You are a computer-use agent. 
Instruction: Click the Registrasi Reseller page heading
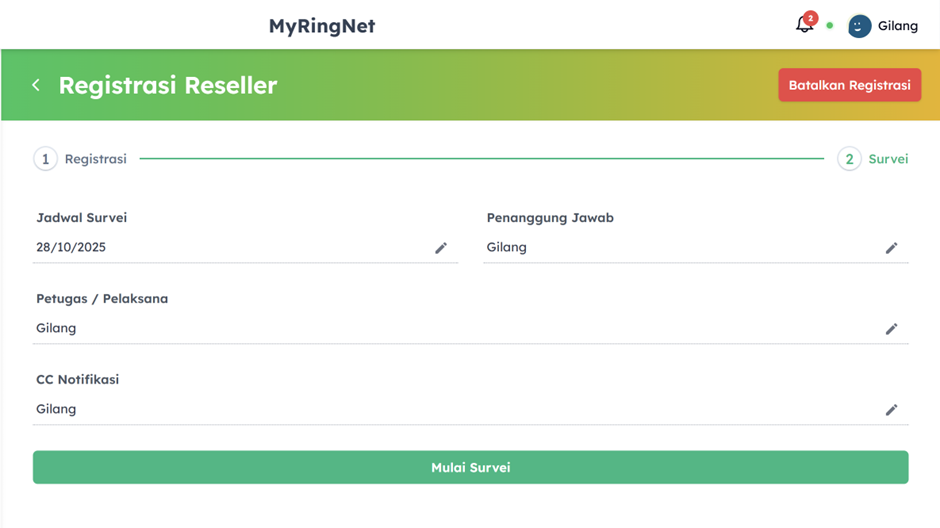(168, 85)
